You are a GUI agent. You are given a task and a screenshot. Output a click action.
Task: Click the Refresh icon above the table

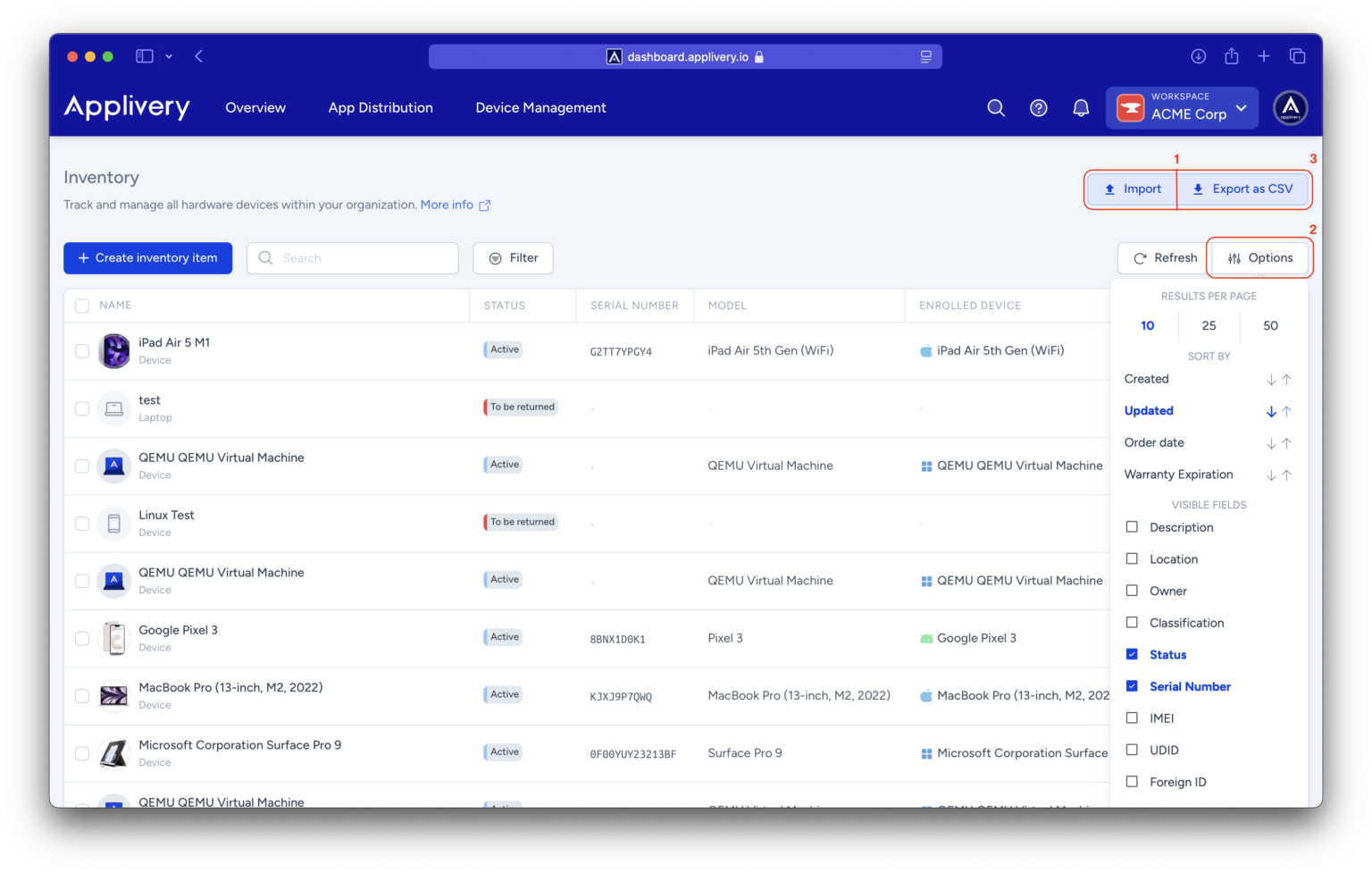[x=1139, y=257]
